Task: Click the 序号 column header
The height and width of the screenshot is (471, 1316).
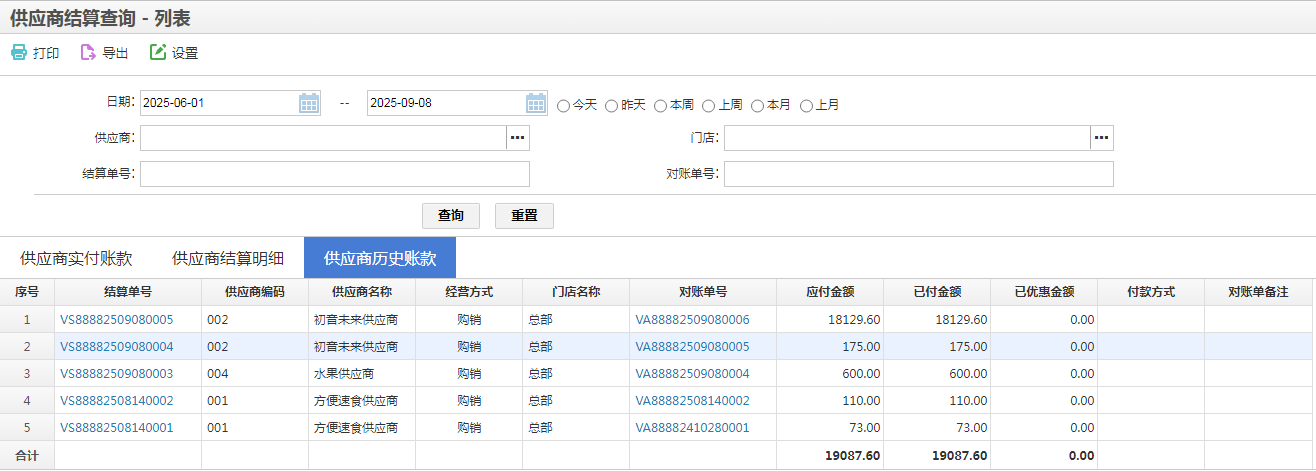Action: [27, 292]
